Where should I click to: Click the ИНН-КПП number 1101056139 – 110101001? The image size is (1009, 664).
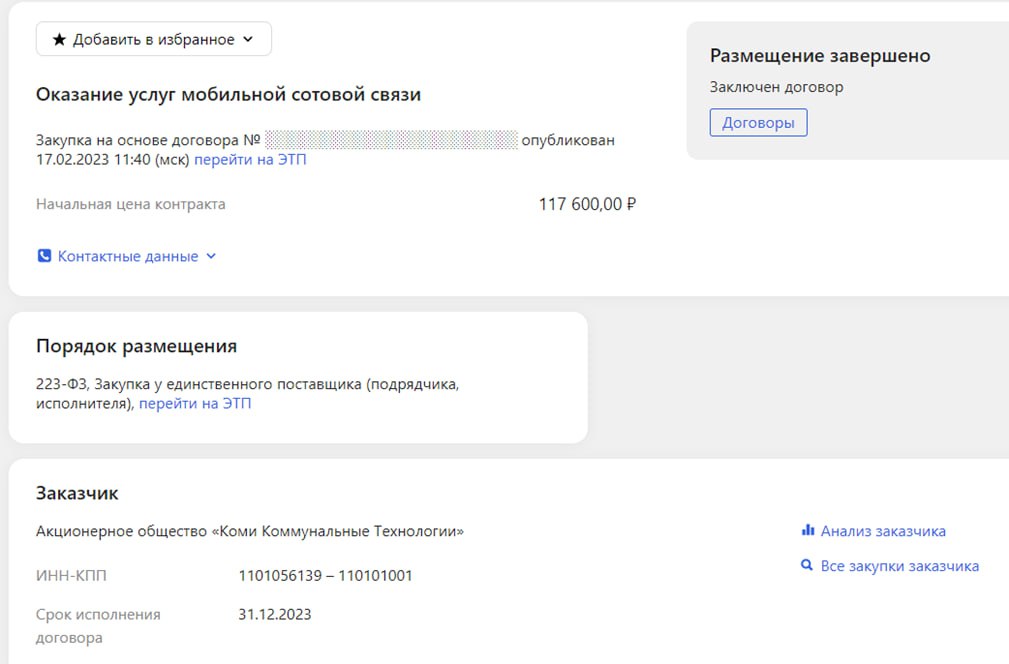[325, 575]
